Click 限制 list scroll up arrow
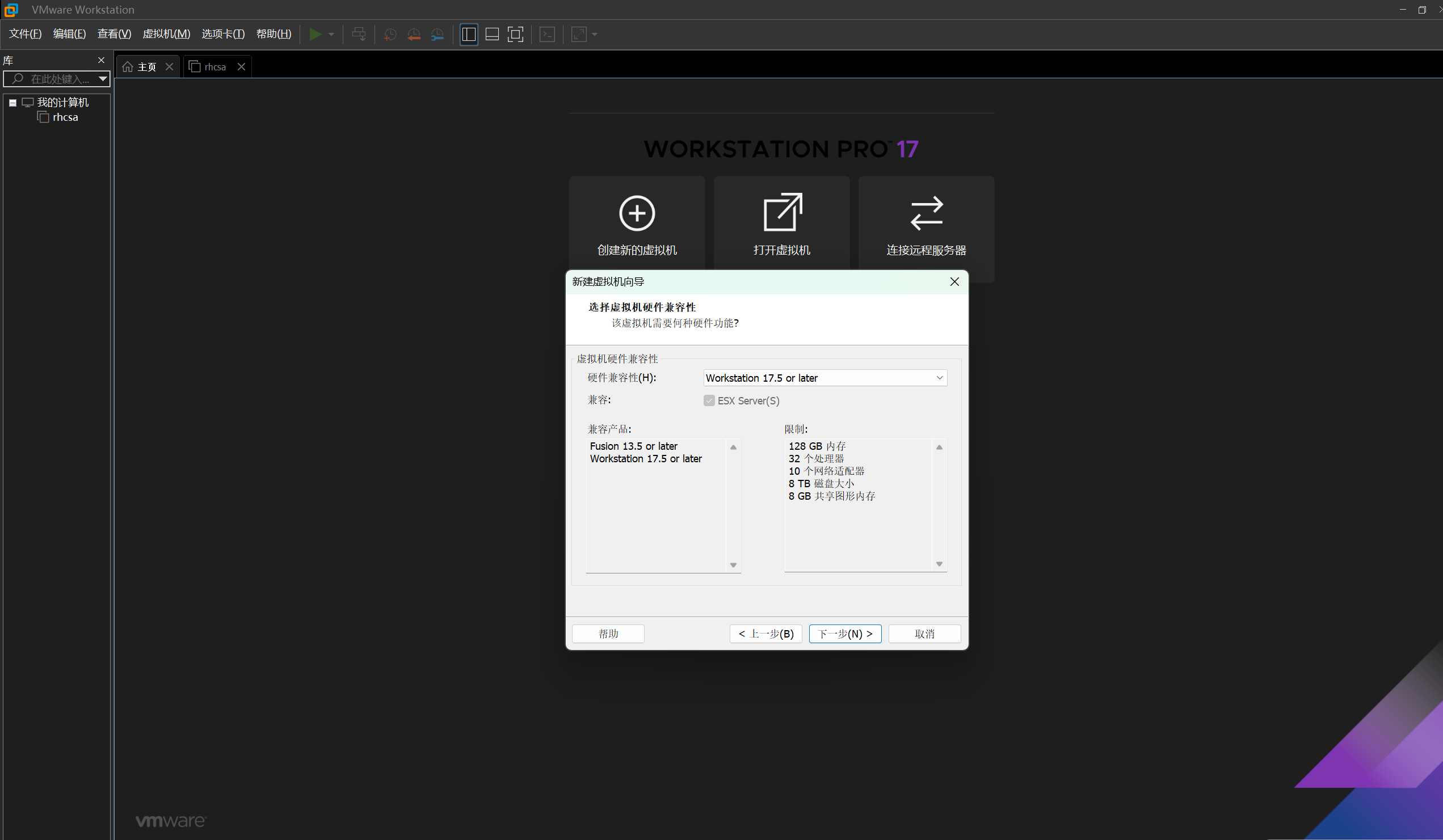Screen dimensions: 1443x840 coord(939,448)
